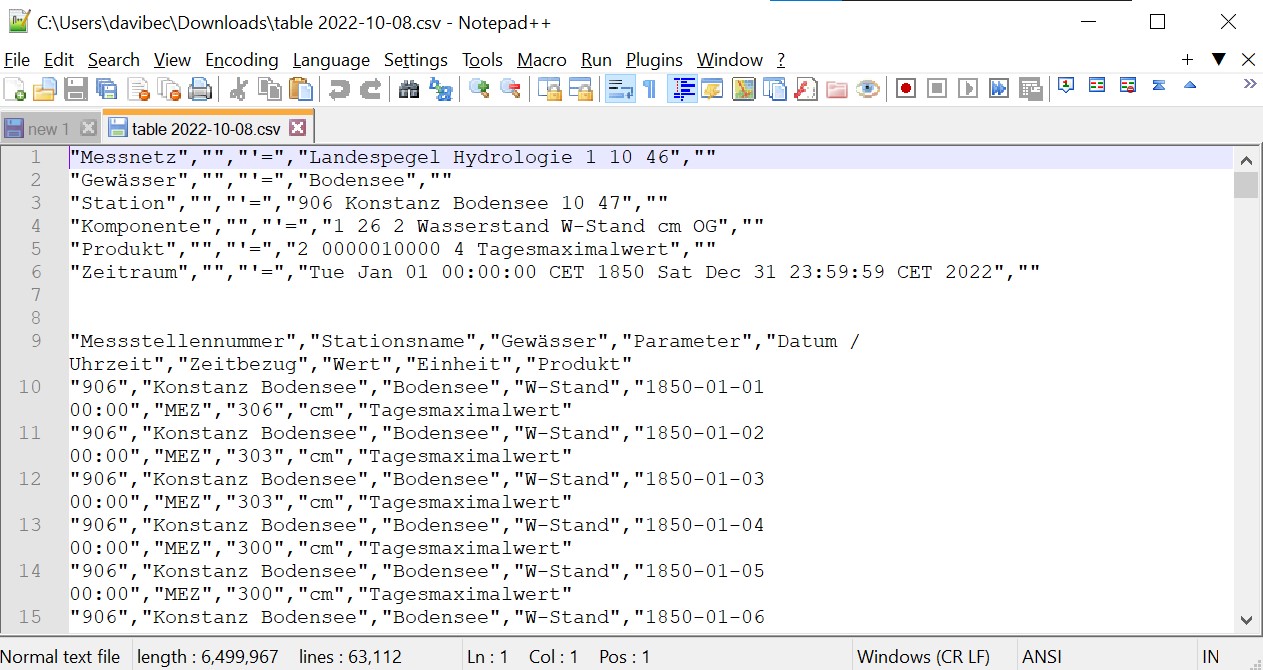Open the Plugins menu
1263x670 pixels.
654,60
